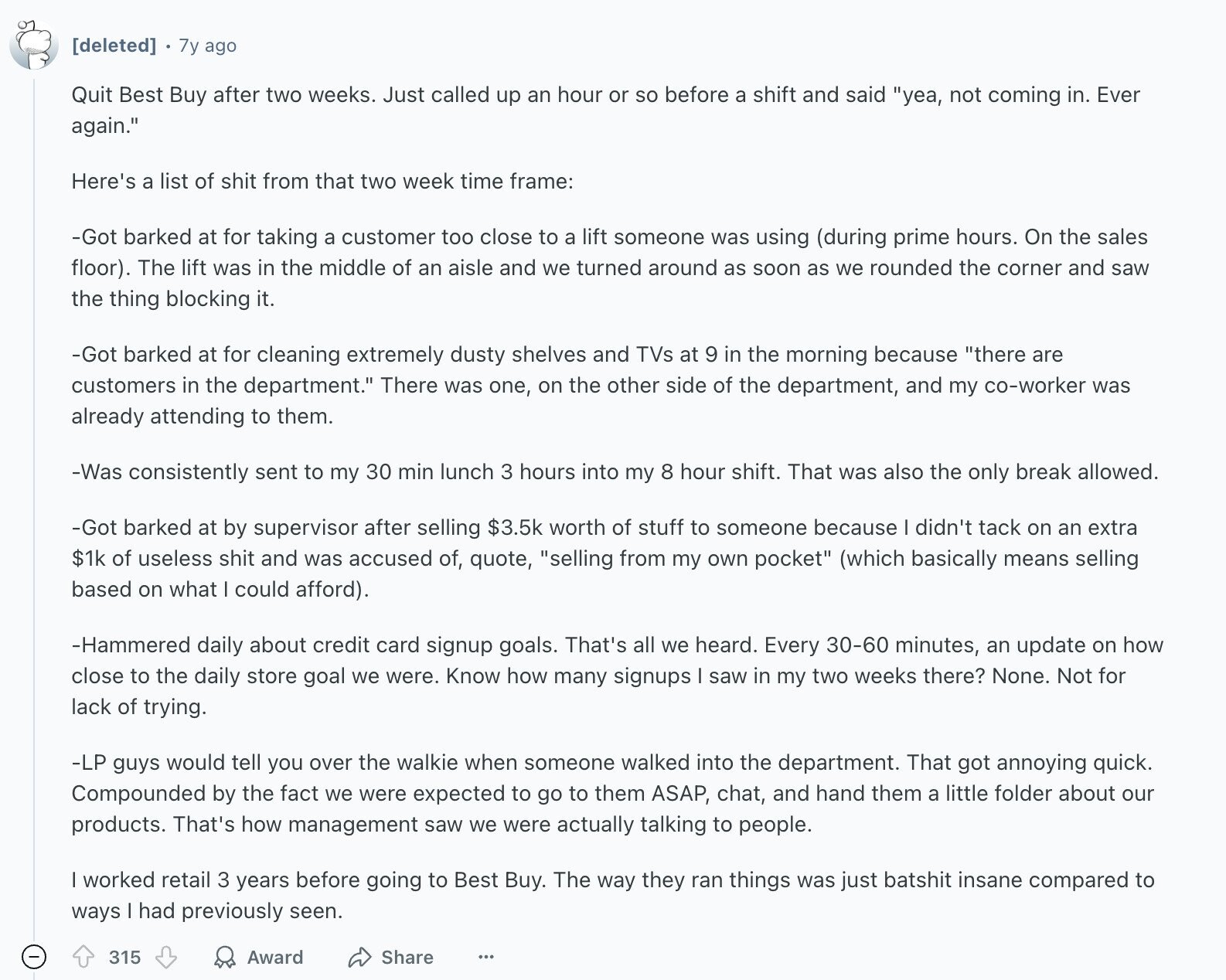Viewport: 1226px width, 980px height.
Task: Click the [deleted] username
Action: point(114,46)
